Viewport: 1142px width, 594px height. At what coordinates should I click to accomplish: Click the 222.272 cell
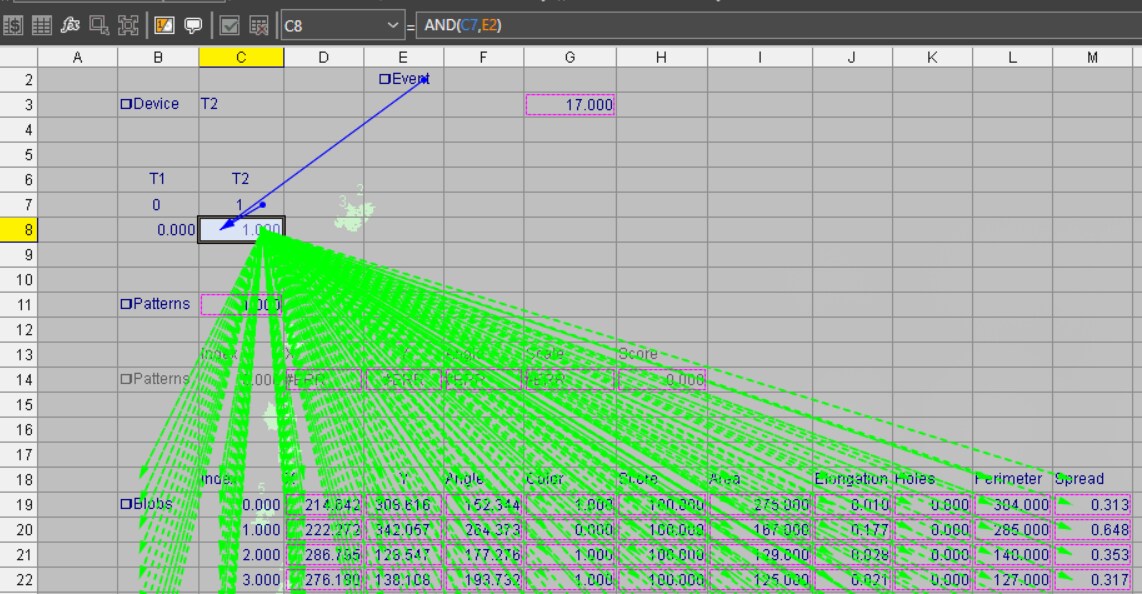coord(323,530)
